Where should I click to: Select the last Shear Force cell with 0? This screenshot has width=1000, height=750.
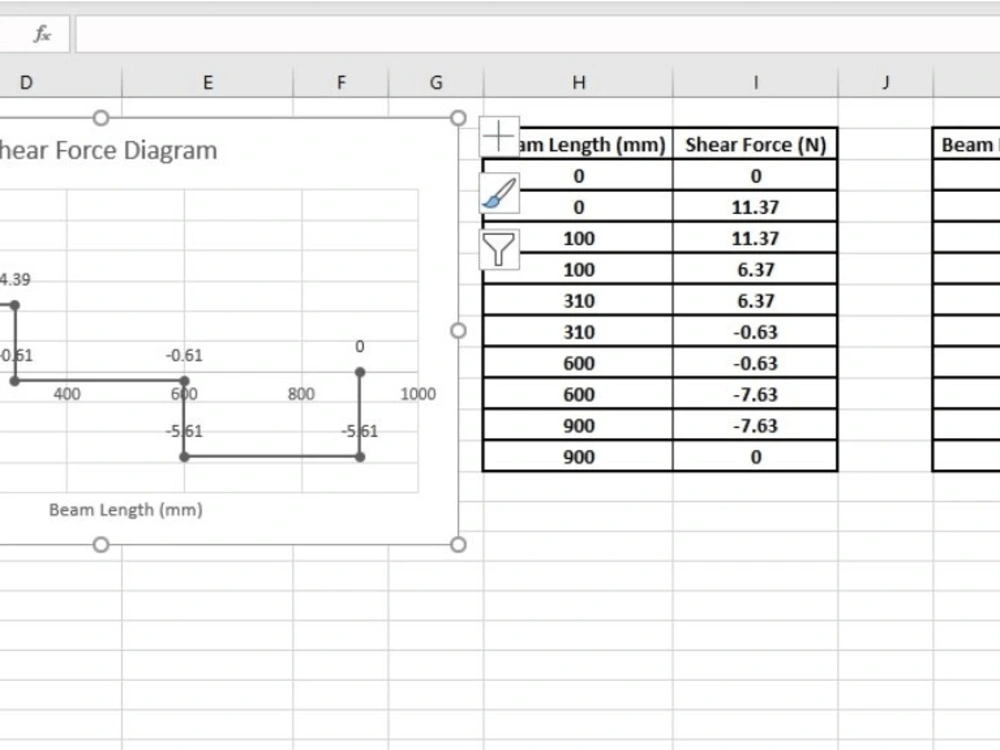[755, 457]
